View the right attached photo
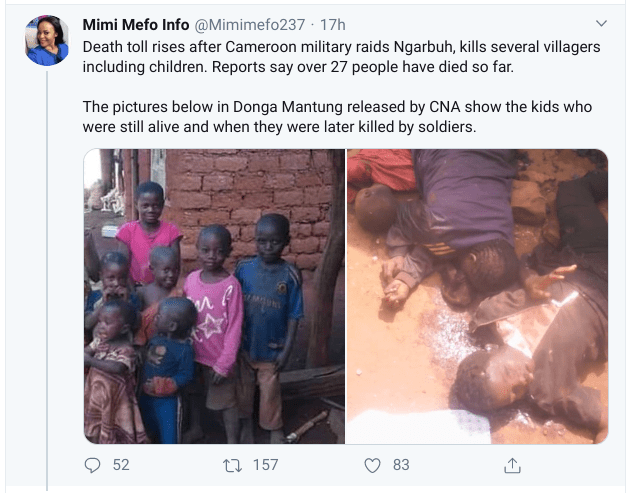Image resolution: width=640 pixels, height=493 pixels. [x=477, y=296]
